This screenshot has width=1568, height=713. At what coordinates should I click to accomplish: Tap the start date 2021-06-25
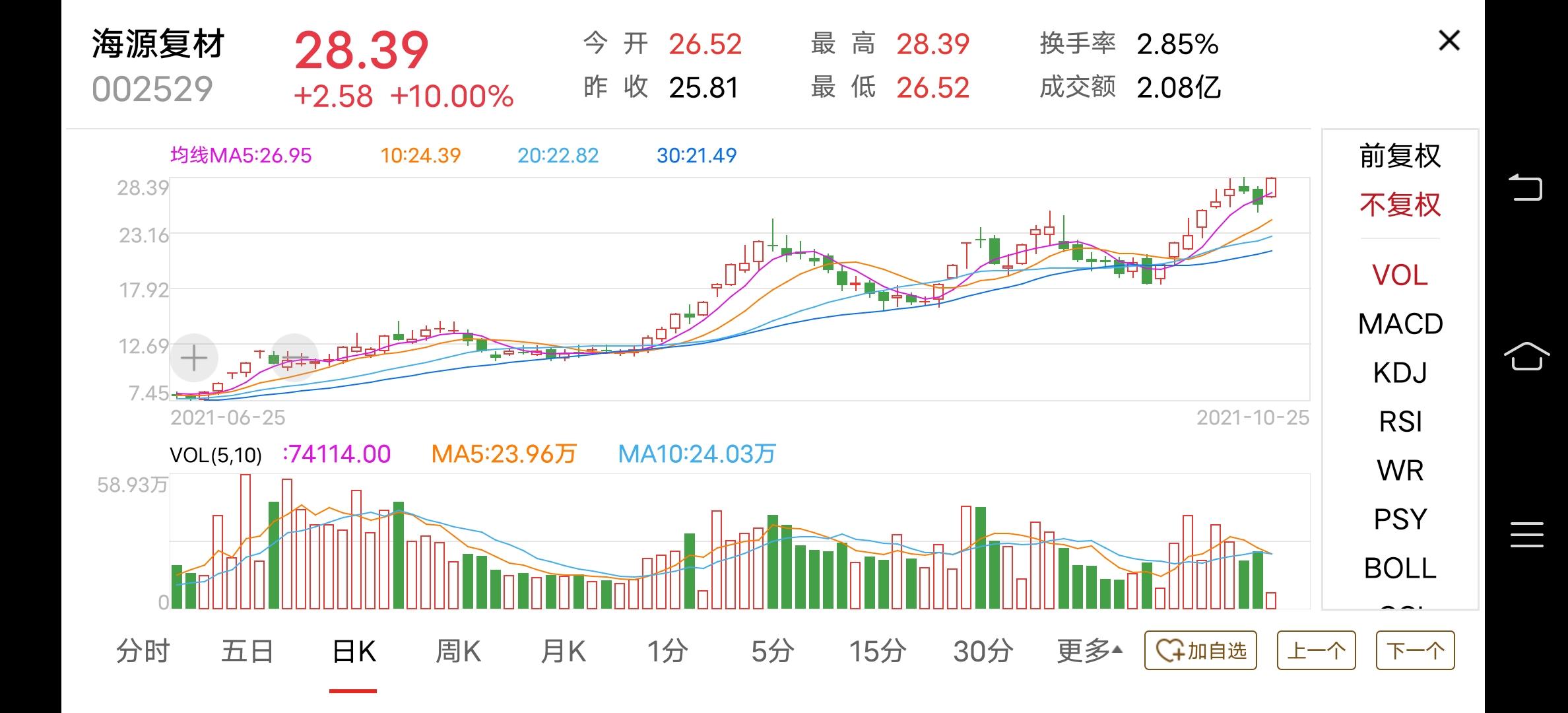[x=228, y=418]
